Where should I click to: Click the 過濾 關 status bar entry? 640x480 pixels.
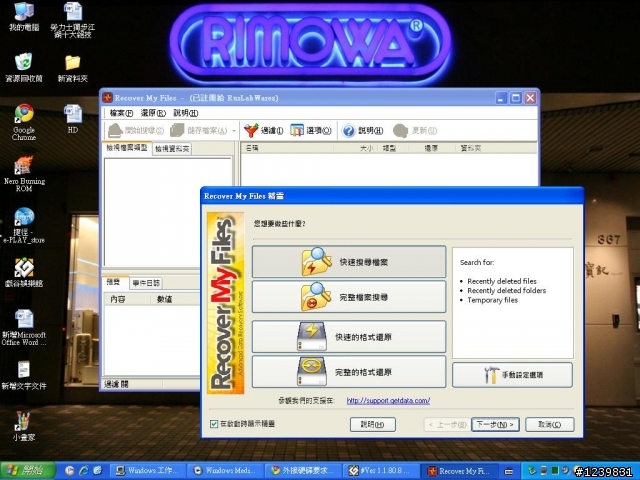coord(116,384)
